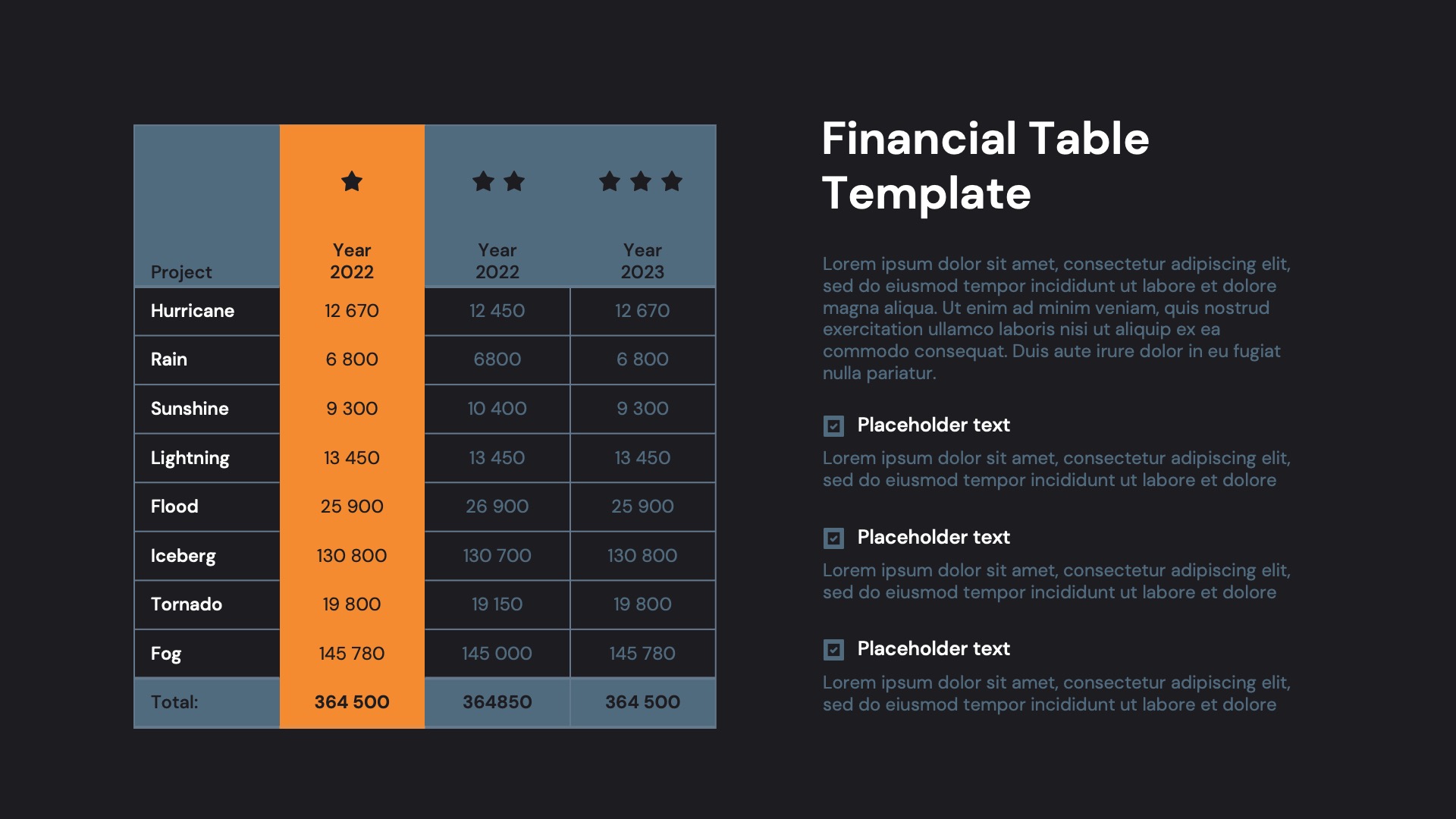1456x819 pixels.
Task: Click the bold total 364 500 in orange column
Action: pyautogui.click(x=351, y=702)
